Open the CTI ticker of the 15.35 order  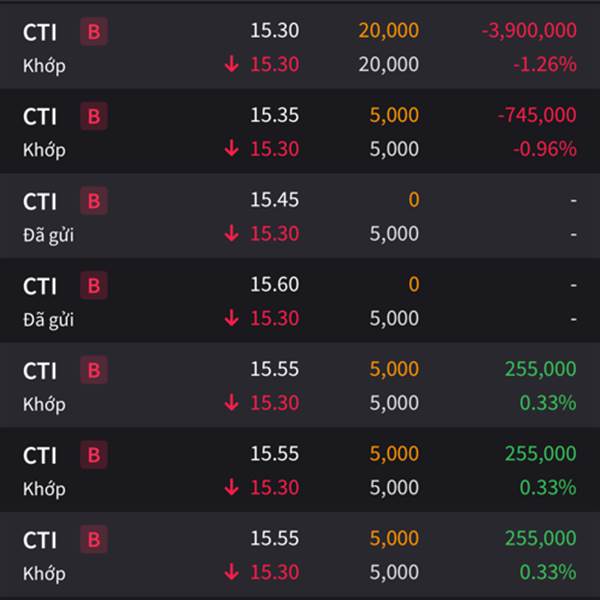tap(40, 116)
